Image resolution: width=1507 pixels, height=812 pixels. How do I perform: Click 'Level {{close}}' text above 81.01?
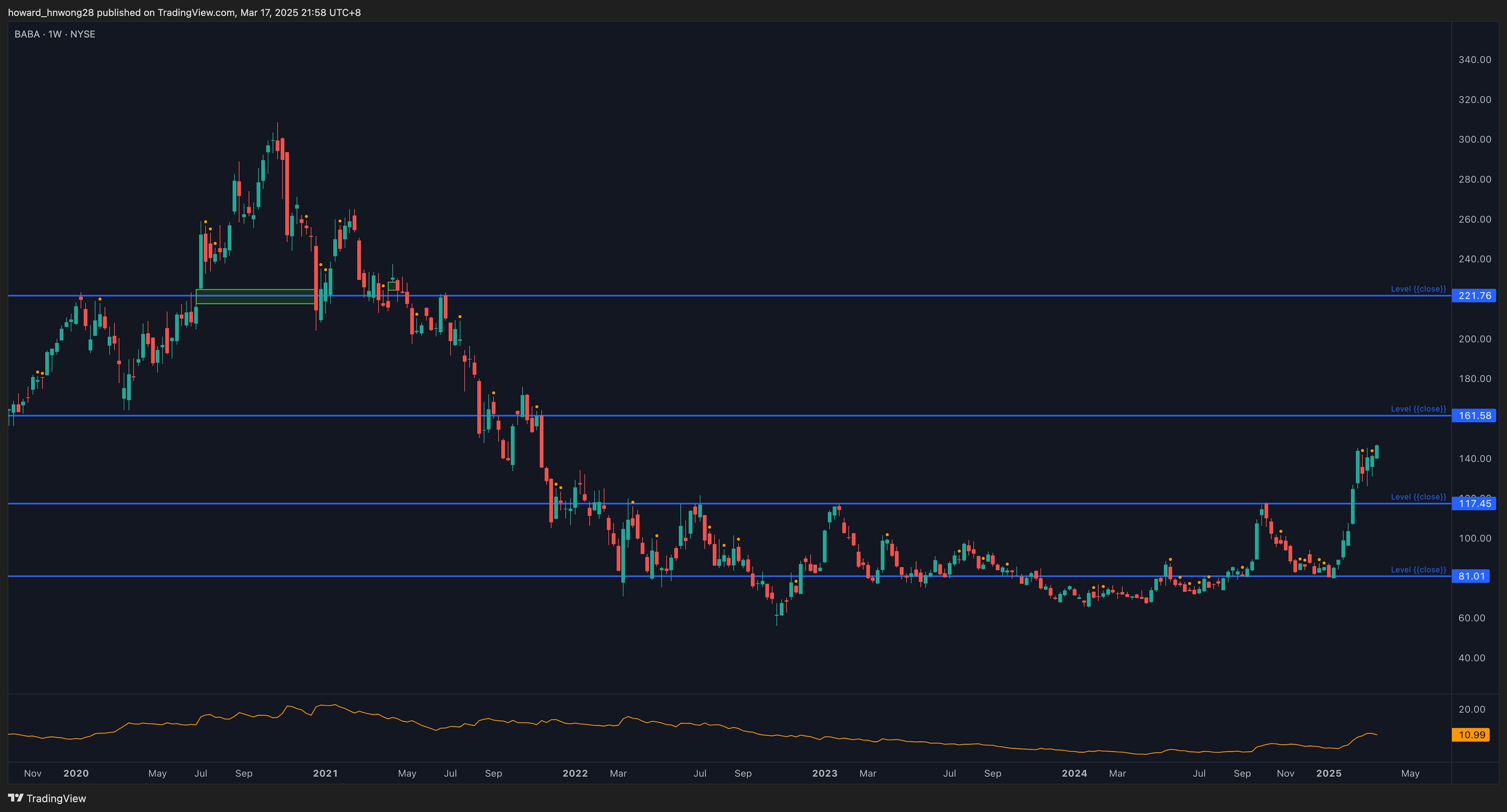(1418, 570)
